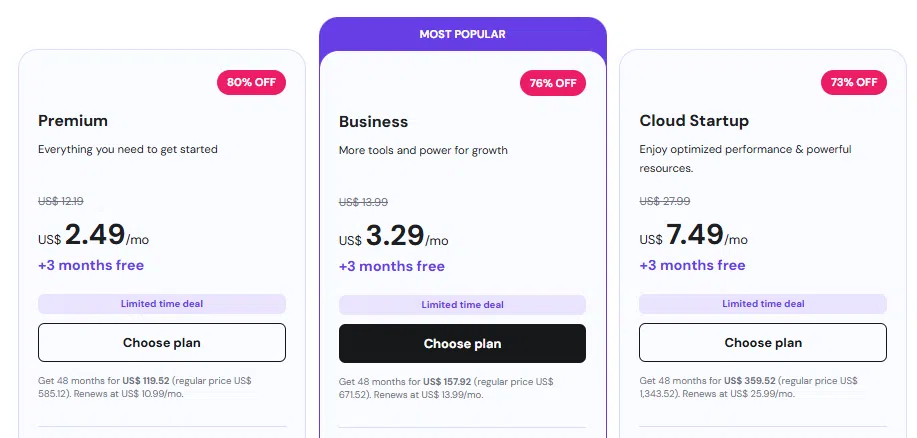Screen dimensions: 917x438
Task: Click +3 months free under Business
Action: [x=392, y=266]
